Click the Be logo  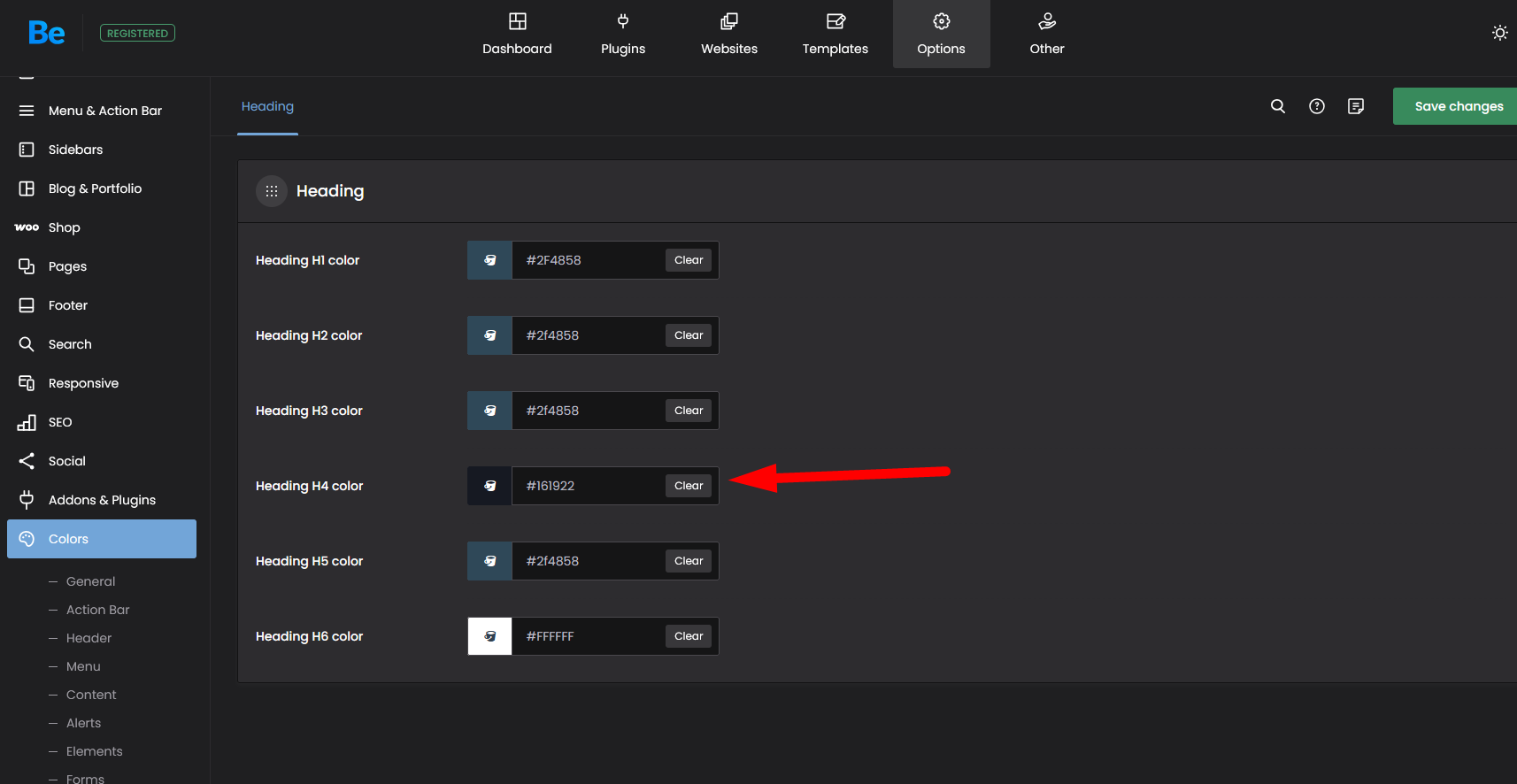[x=46, y=34]
